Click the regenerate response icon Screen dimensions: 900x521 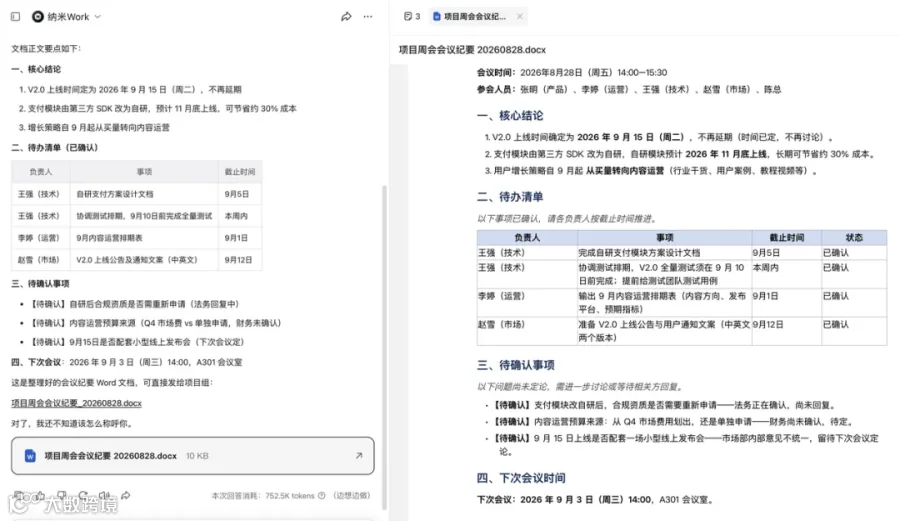pos(83,495)
